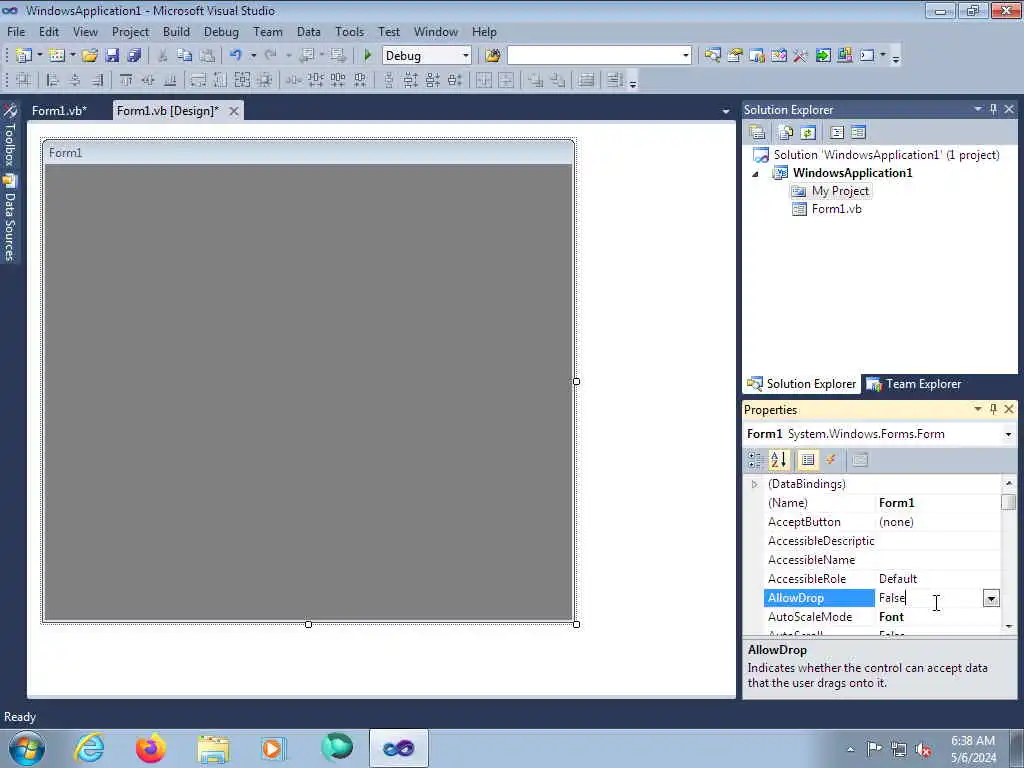
Task: Click Show All Files in Solution Explorer
Action: (786, 133)
